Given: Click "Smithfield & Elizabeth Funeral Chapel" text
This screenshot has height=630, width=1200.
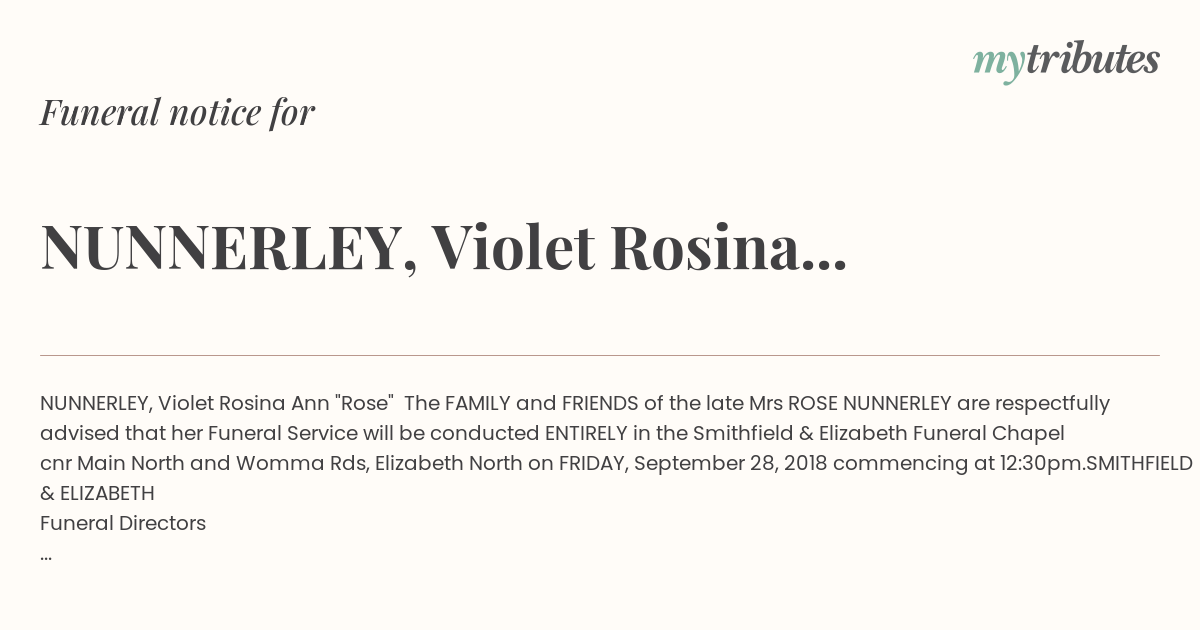Looking at the screenshot, I should pyautogui.click(x=879, y=433).
